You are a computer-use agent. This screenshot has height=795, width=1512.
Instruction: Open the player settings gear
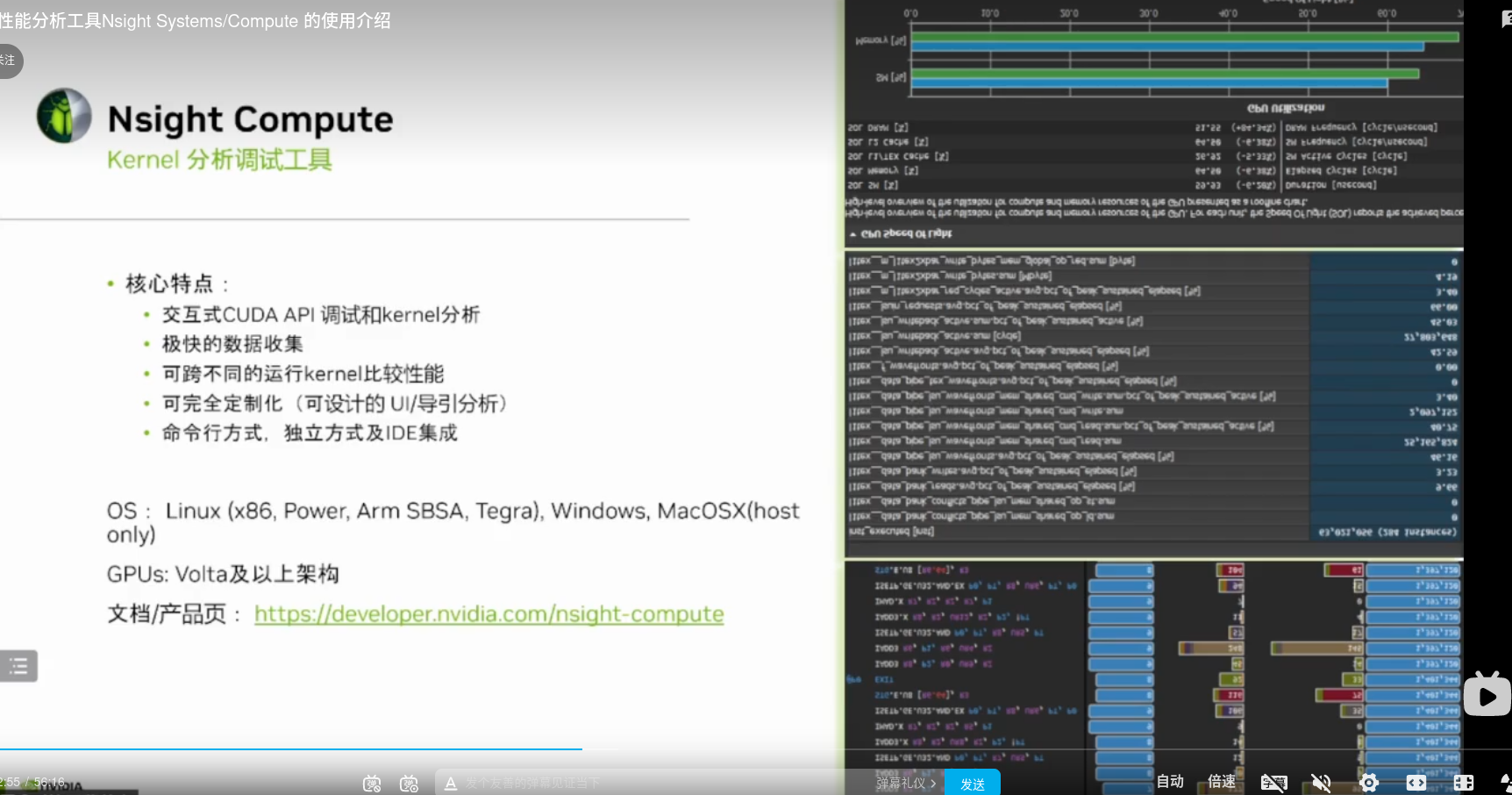1369,782
